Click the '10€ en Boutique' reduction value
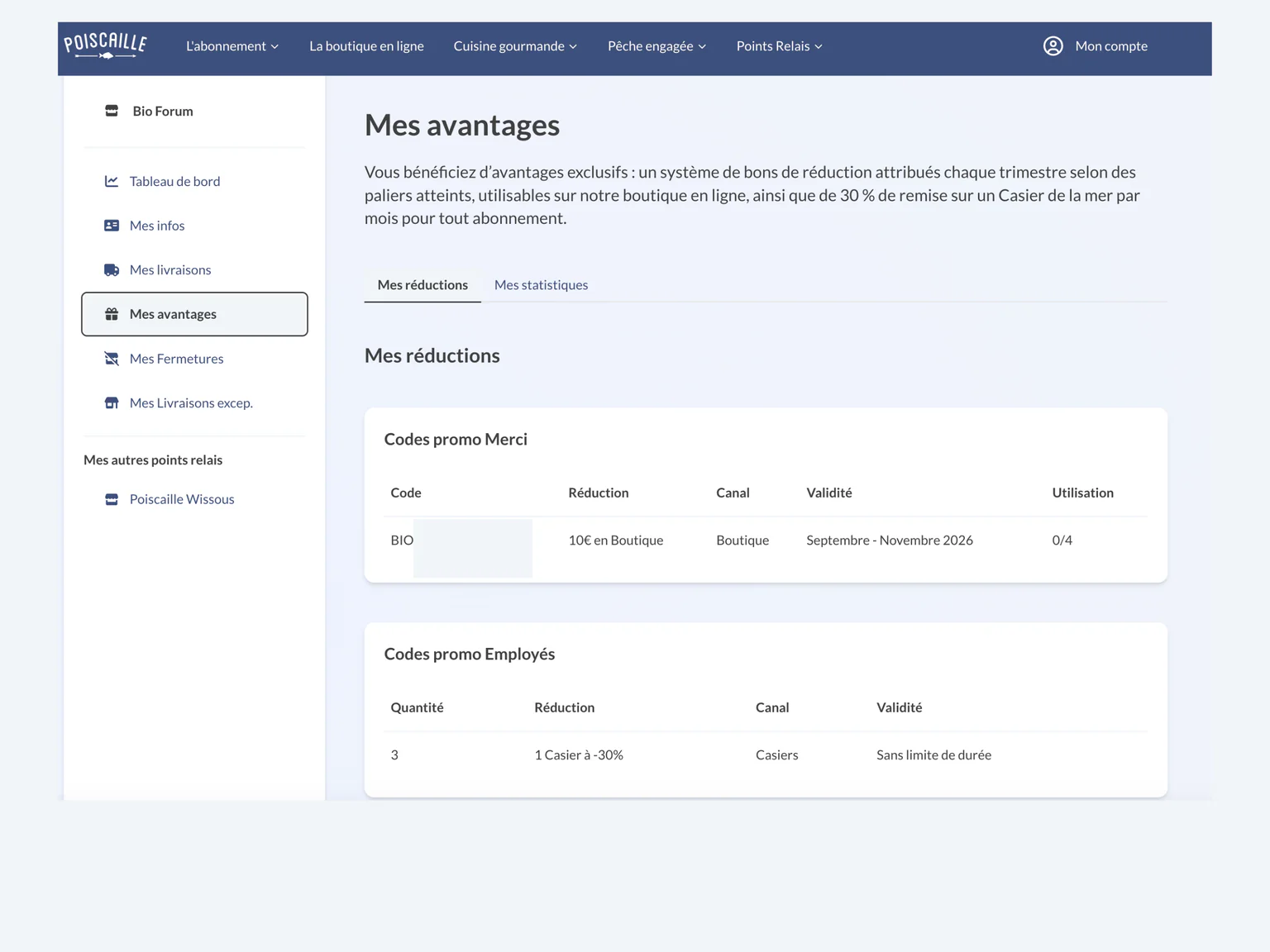1270x952 pixels. [616, 540]
